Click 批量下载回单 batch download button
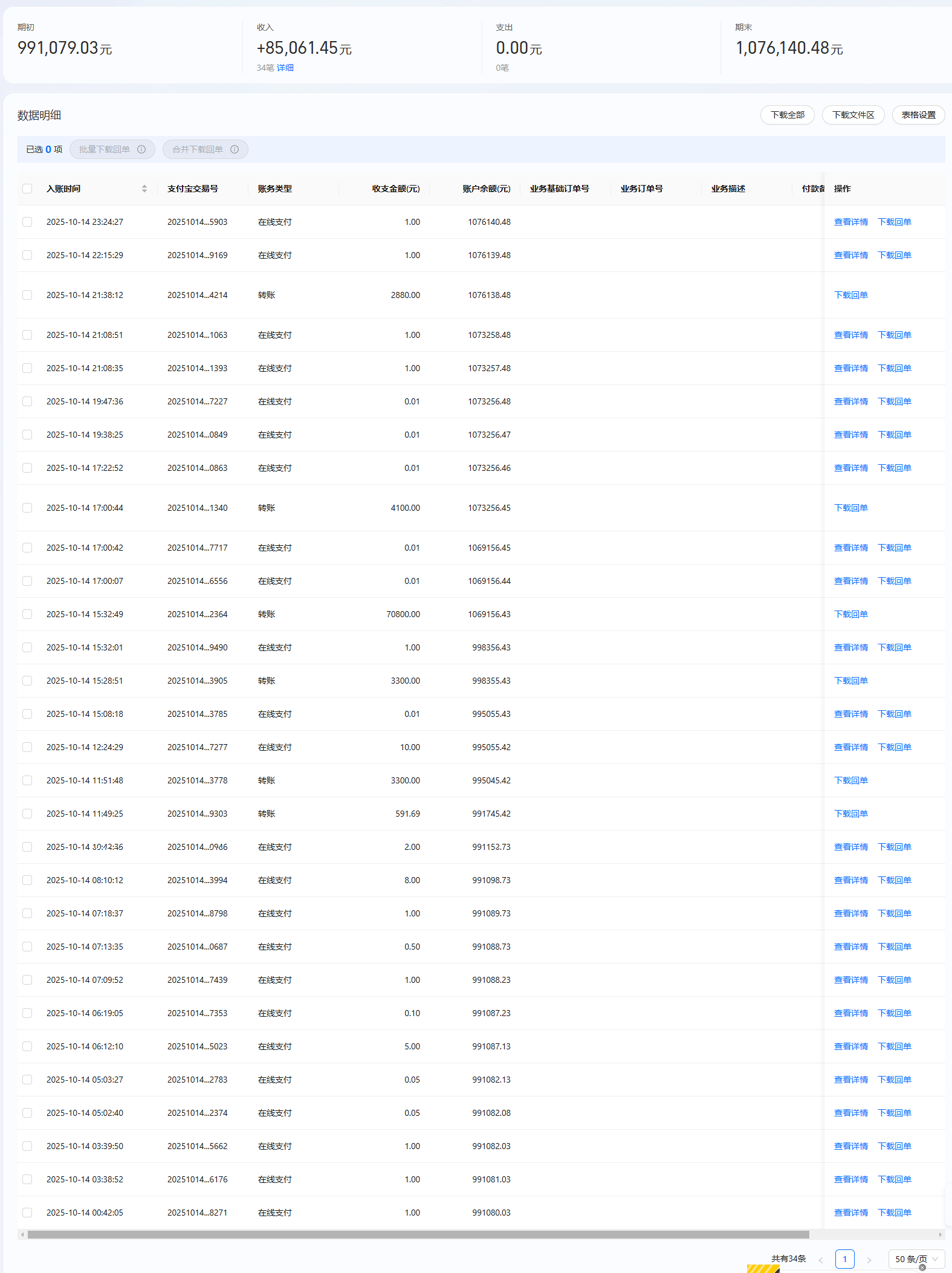Screen dimensions: 952x1273 pos(105,149)
